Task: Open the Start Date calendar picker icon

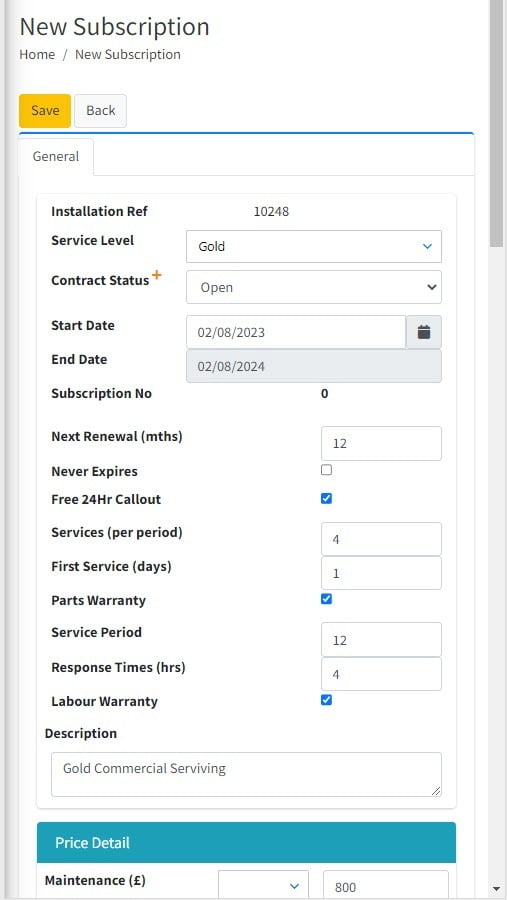Action: [424, 332]
